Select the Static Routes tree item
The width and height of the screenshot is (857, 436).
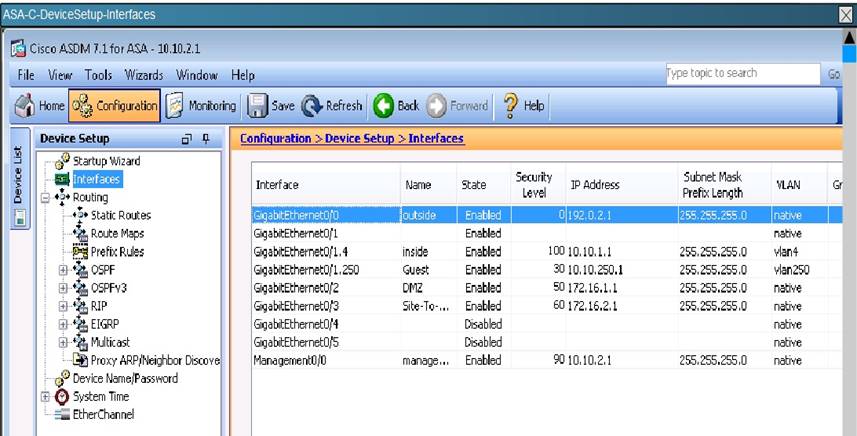click(120, 215)
